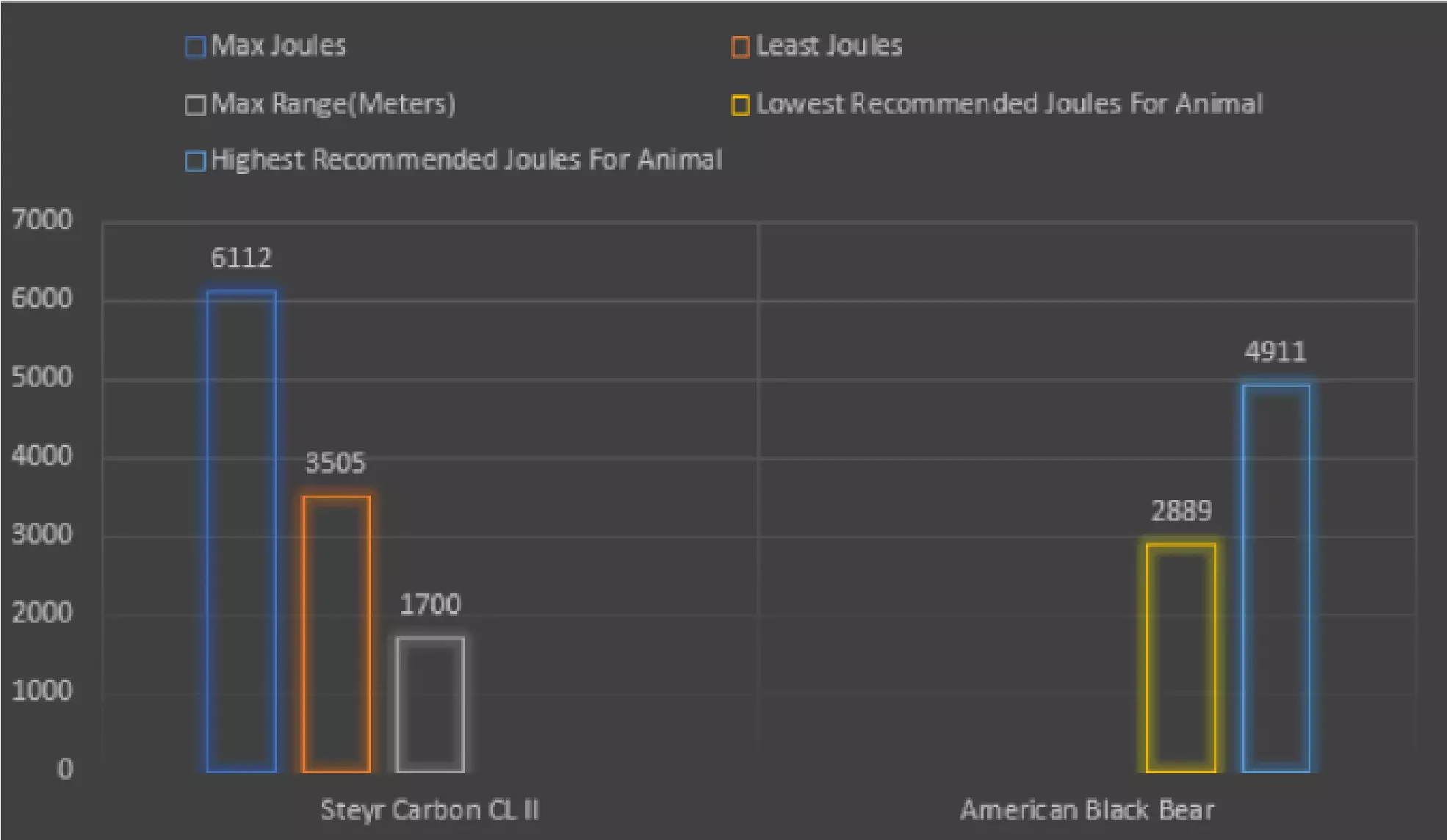This screenshot has height=840, width=1447.
Task: Click the light blue Highest Recommended bar
Action: (x=1276, y=578)
